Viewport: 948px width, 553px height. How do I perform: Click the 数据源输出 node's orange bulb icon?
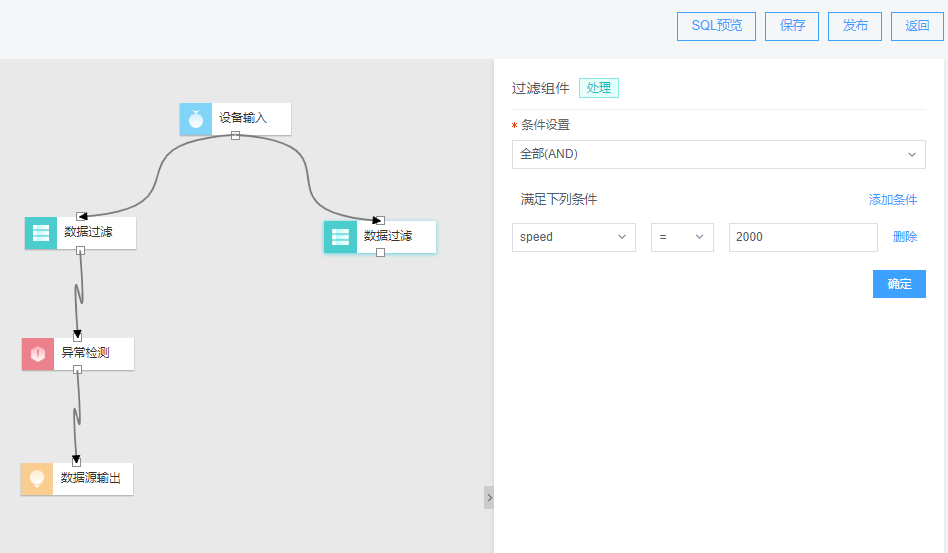point(37,479)
